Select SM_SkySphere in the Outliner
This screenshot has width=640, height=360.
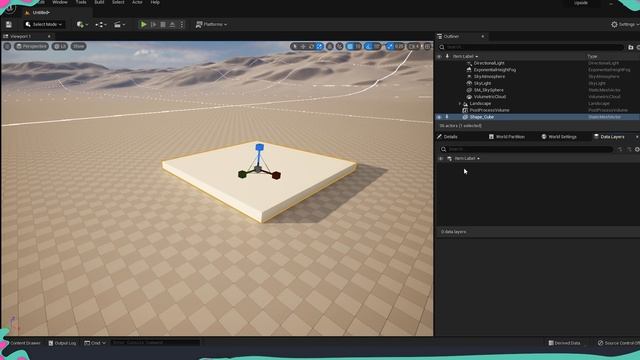tap(489, 90)
